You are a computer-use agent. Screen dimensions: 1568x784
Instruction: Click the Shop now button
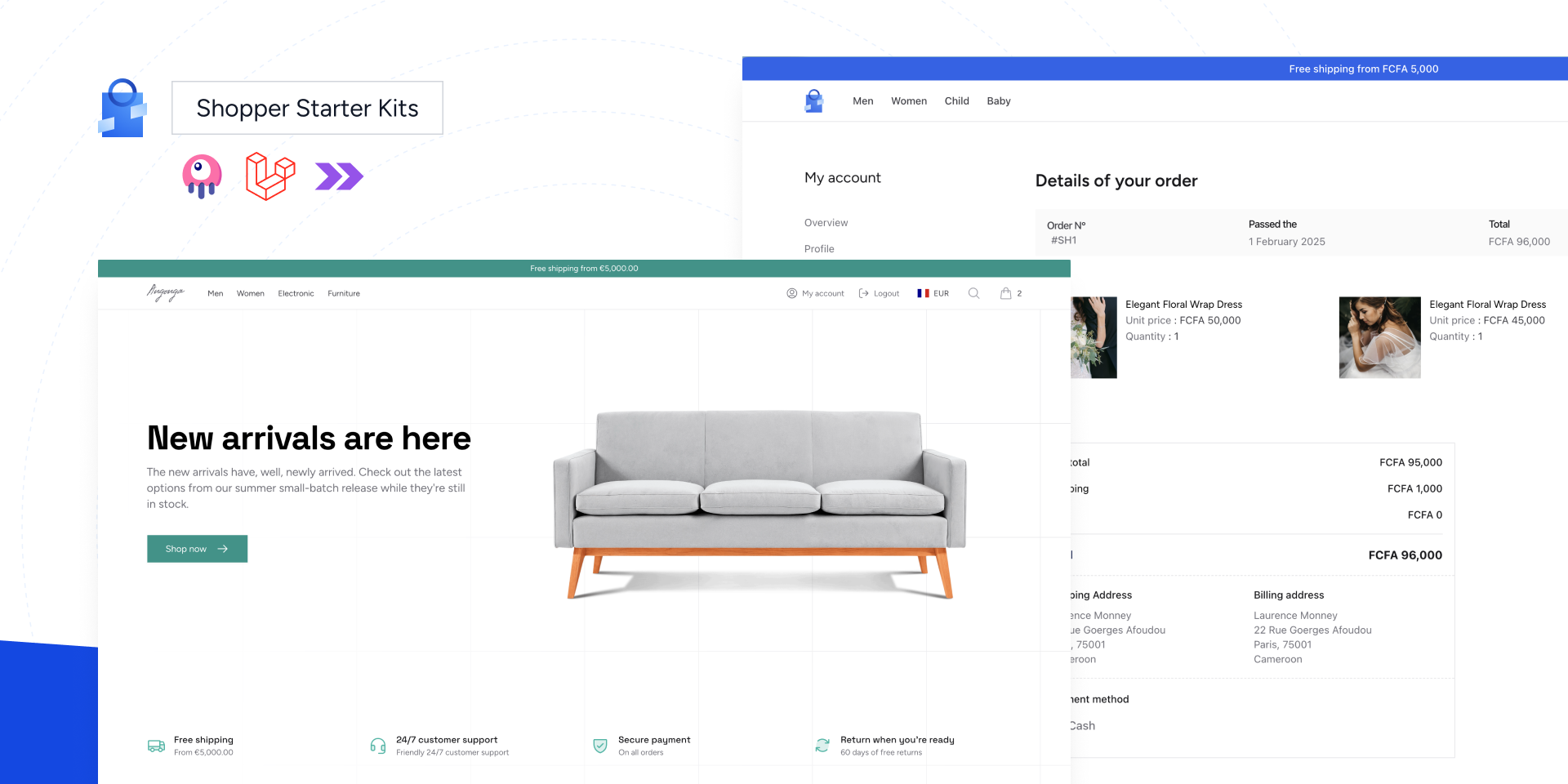196,549
